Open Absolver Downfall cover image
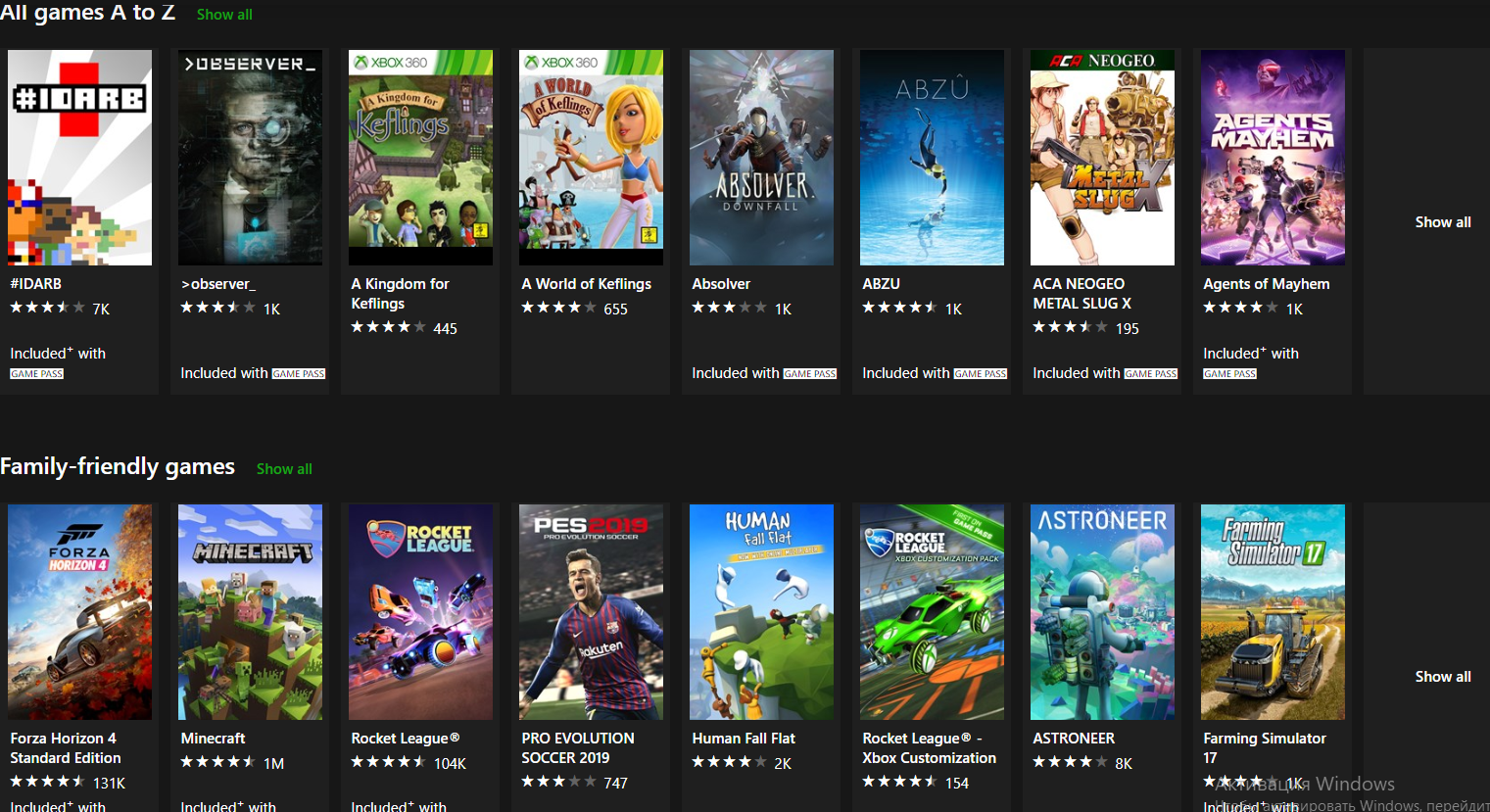This screenshot has width=1490, height=812. tap(761, 158)
